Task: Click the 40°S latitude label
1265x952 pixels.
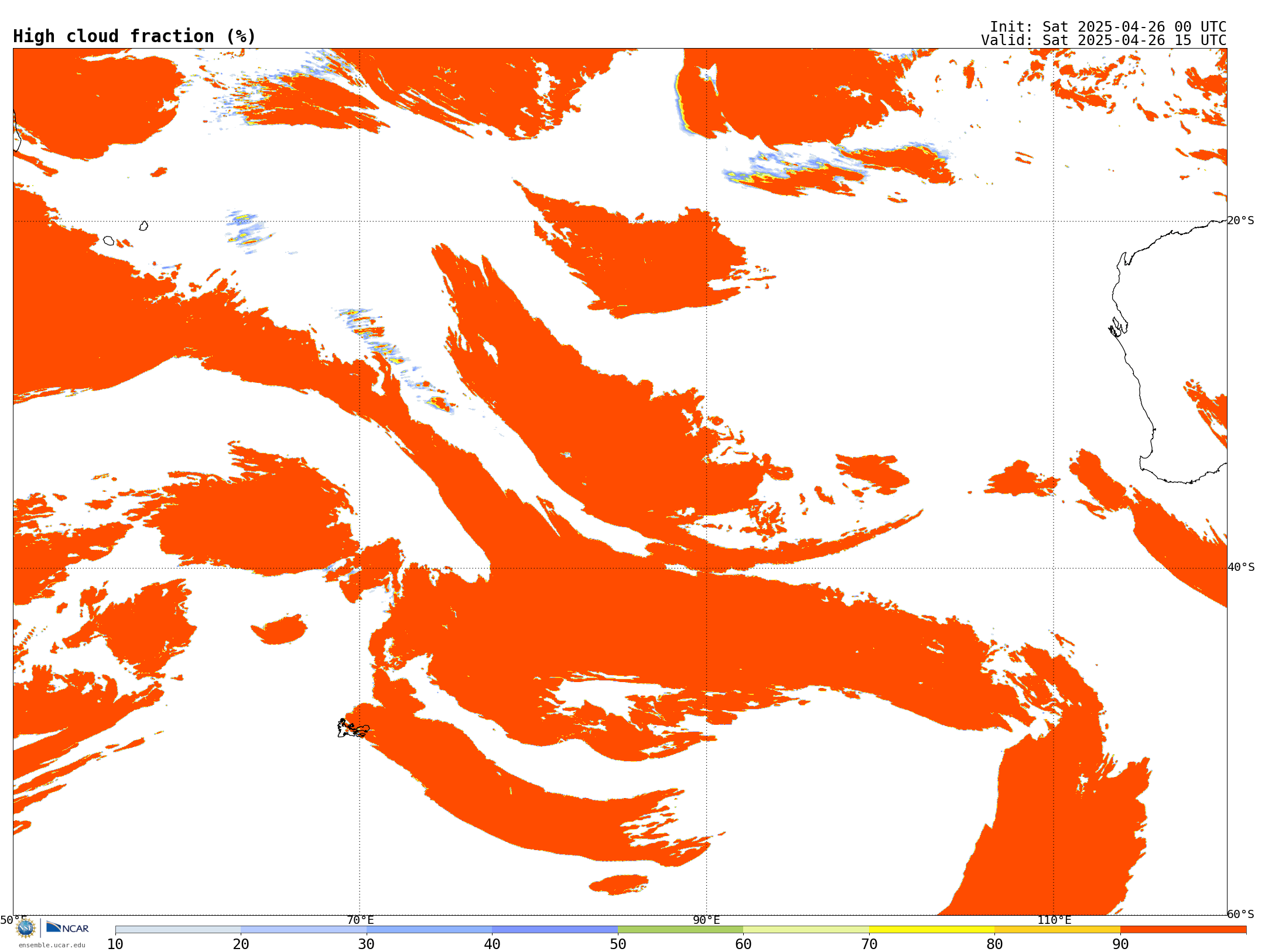Action: click(1241, 567)
